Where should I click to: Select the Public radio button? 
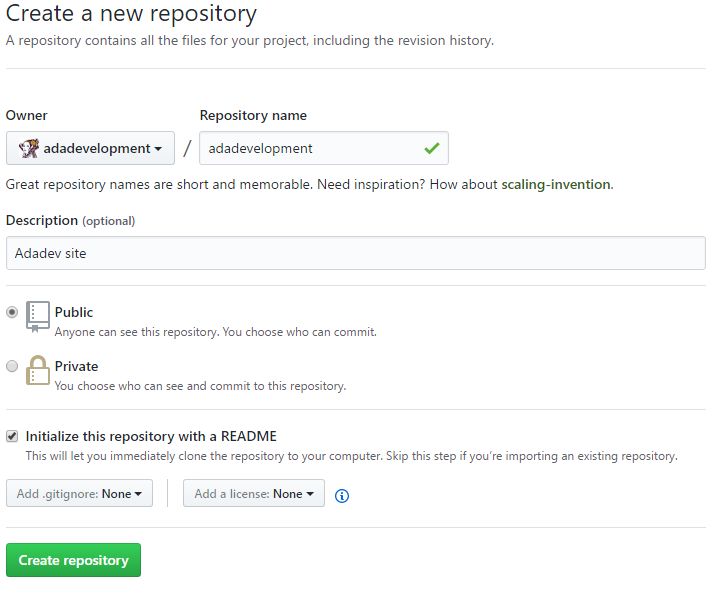click(12, 312)
